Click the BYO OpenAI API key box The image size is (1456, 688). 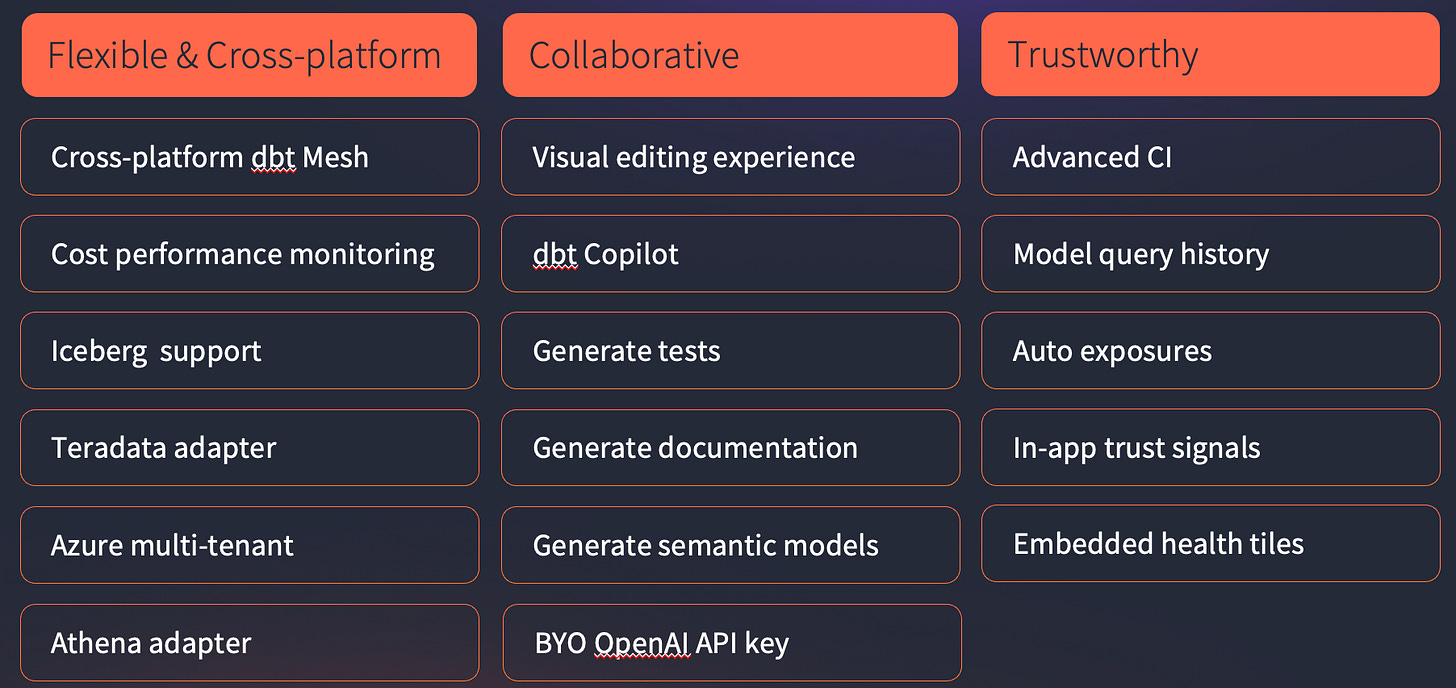731,642
